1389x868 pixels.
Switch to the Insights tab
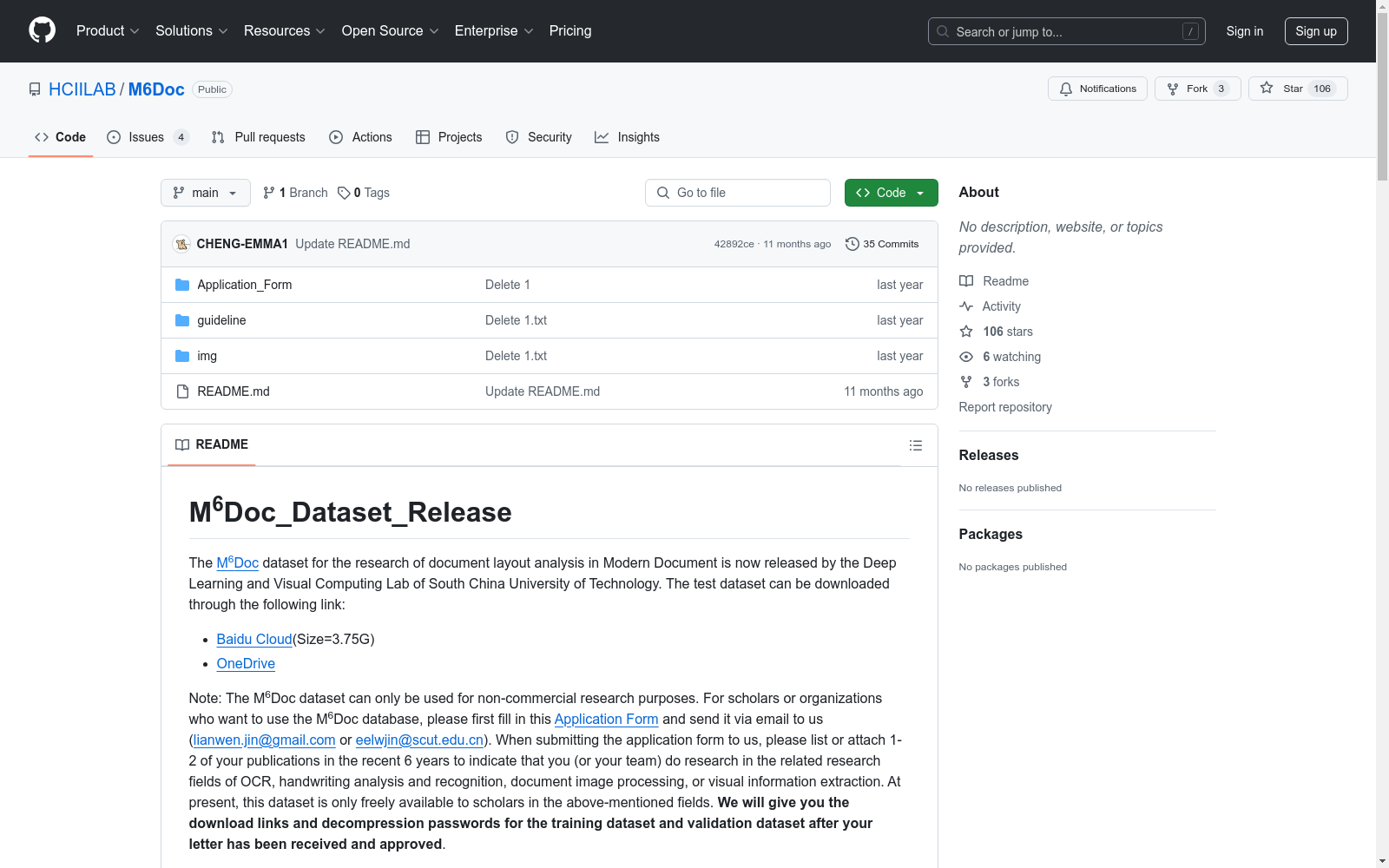(628, 137)
